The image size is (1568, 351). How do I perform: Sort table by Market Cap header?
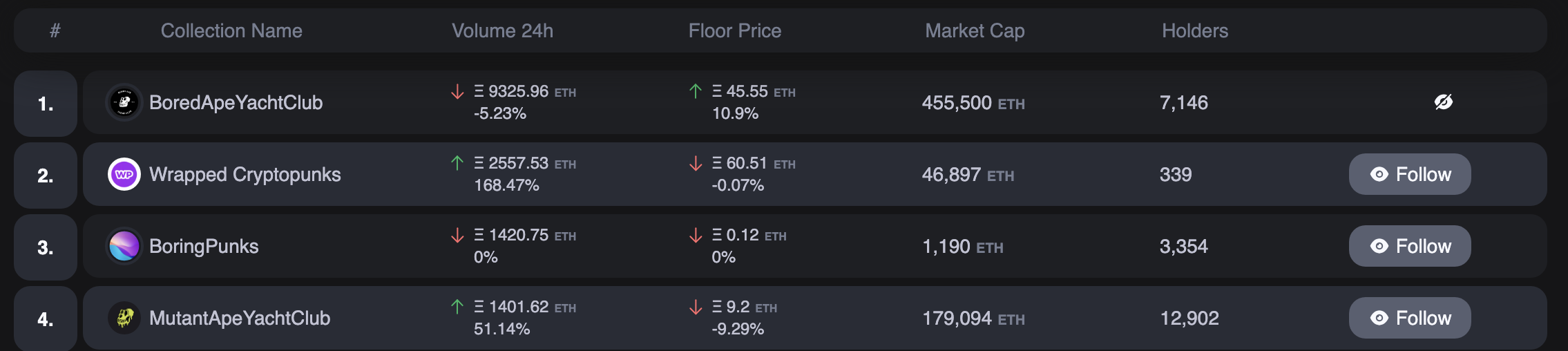pyautogui.click(x=975, y=30)
